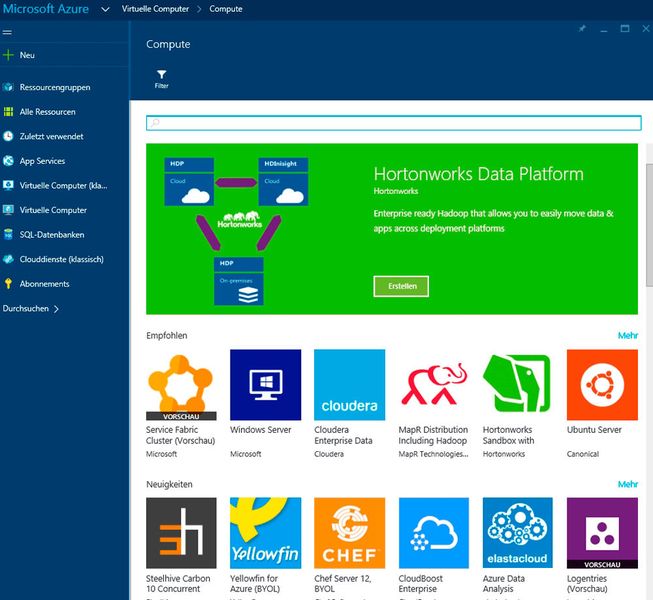Open Zuletzt verwendet in sidebar
The image size is (653, 600).
click(51, 136)
